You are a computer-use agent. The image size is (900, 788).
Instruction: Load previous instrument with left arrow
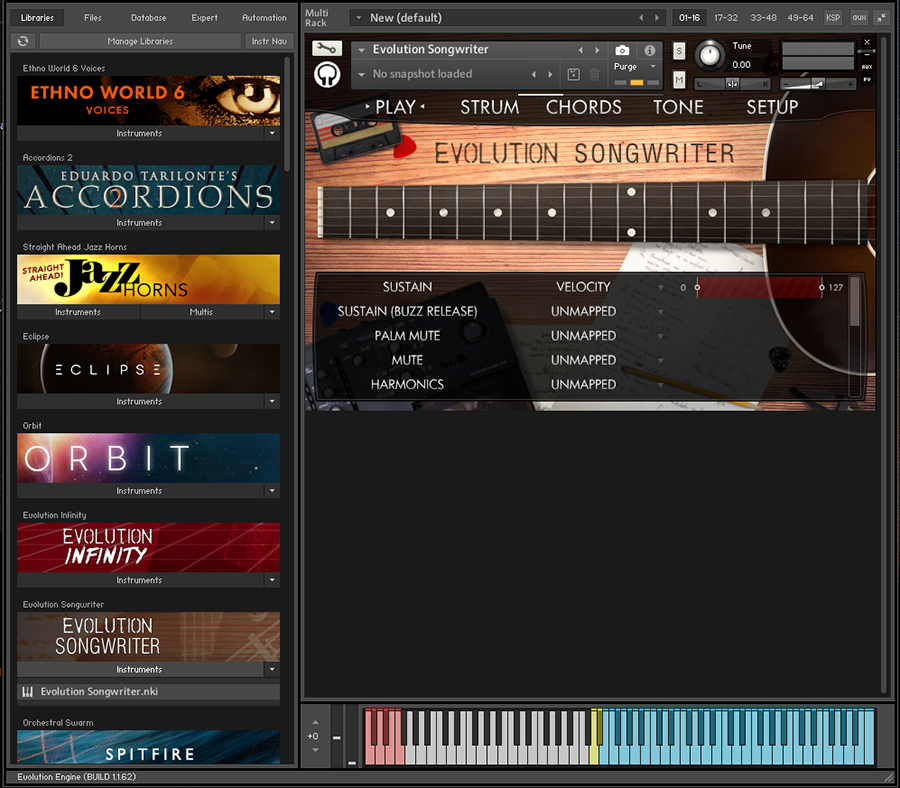[581, 50]
